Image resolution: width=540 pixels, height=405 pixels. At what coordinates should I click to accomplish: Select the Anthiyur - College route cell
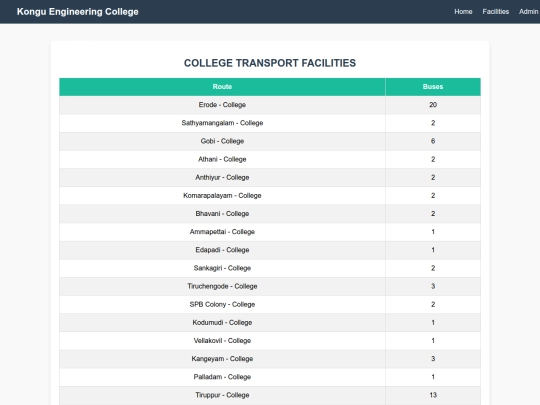tap(222, 177)
